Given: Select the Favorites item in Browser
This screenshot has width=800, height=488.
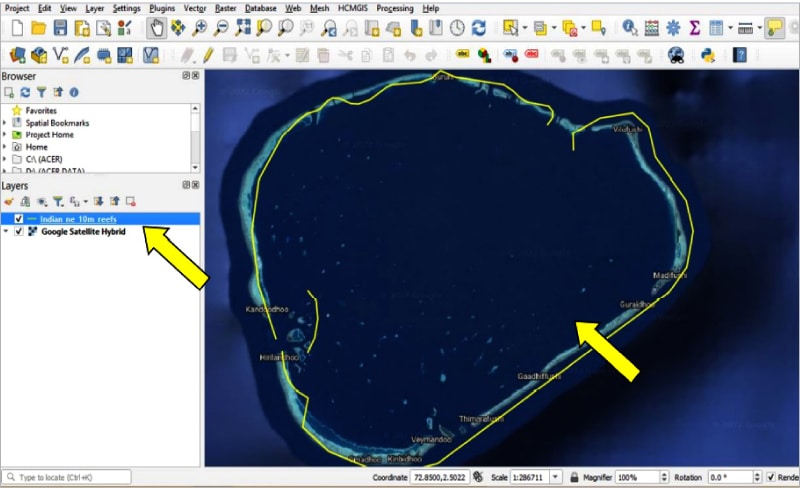Looking at the screenshot, I should point(40,111).
